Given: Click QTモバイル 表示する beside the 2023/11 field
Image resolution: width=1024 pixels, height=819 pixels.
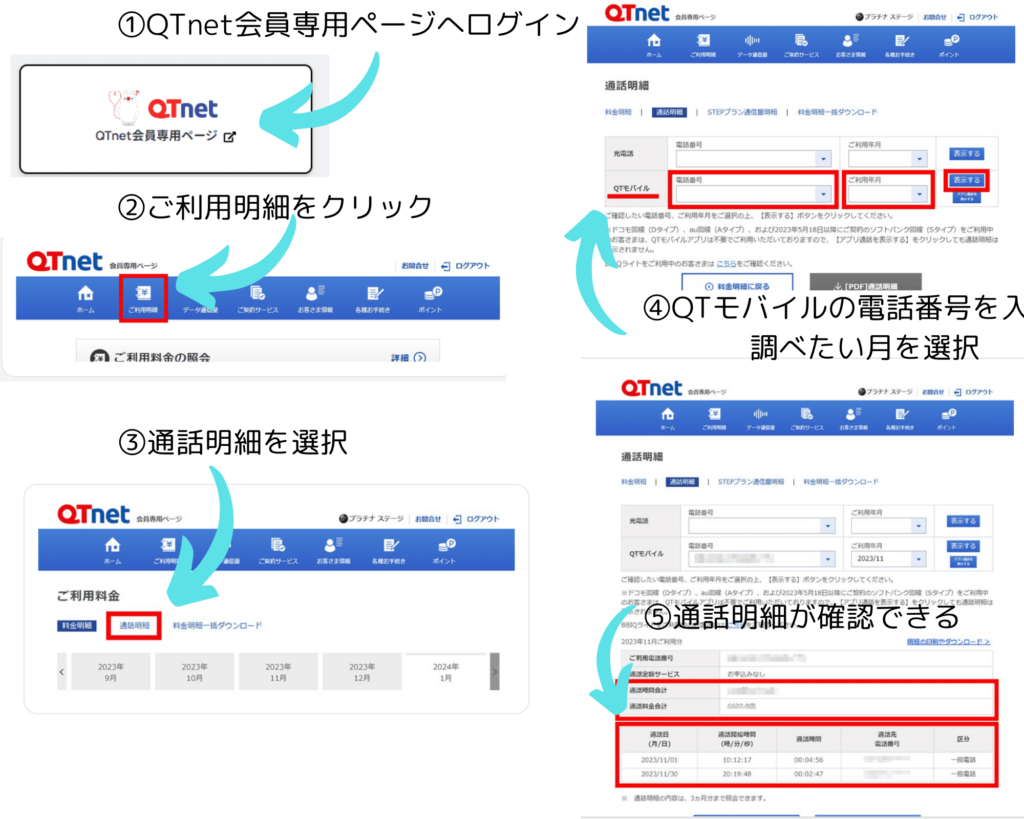Looking at the screenshot, I should (x=963, y=546).
